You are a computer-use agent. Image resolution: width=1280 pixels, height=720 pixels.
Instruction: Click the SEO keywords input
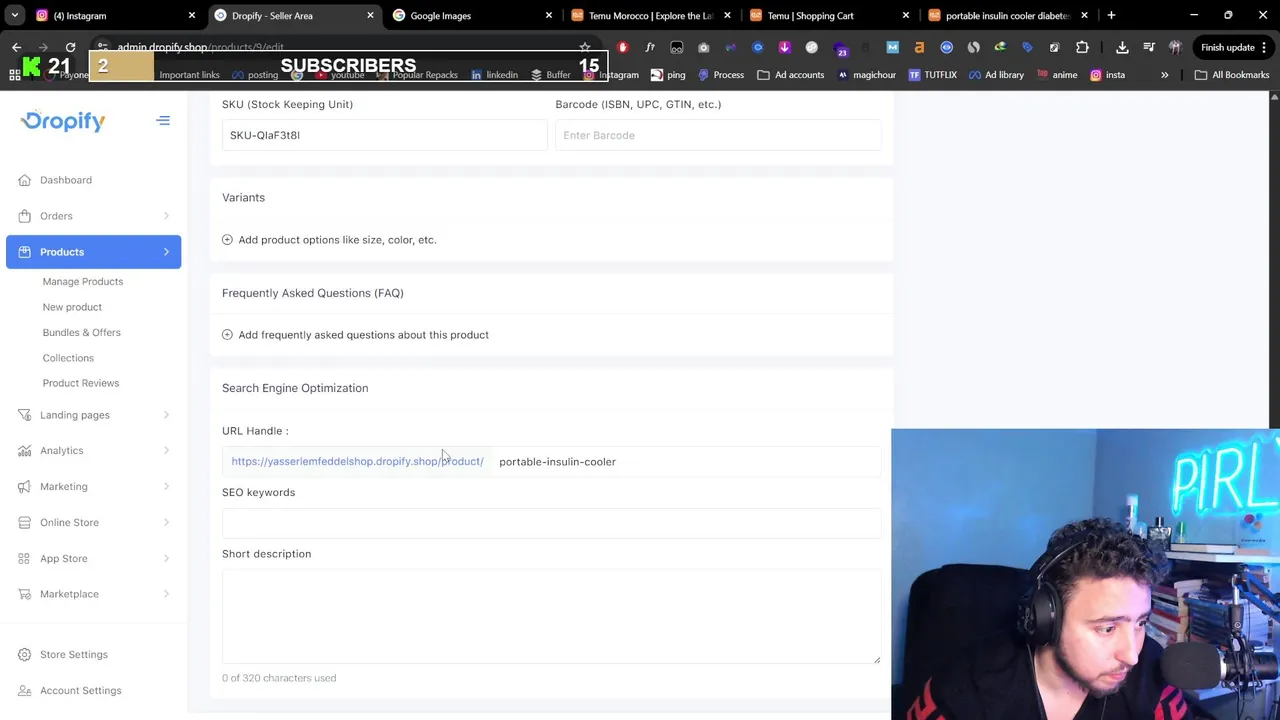[551, 523]
